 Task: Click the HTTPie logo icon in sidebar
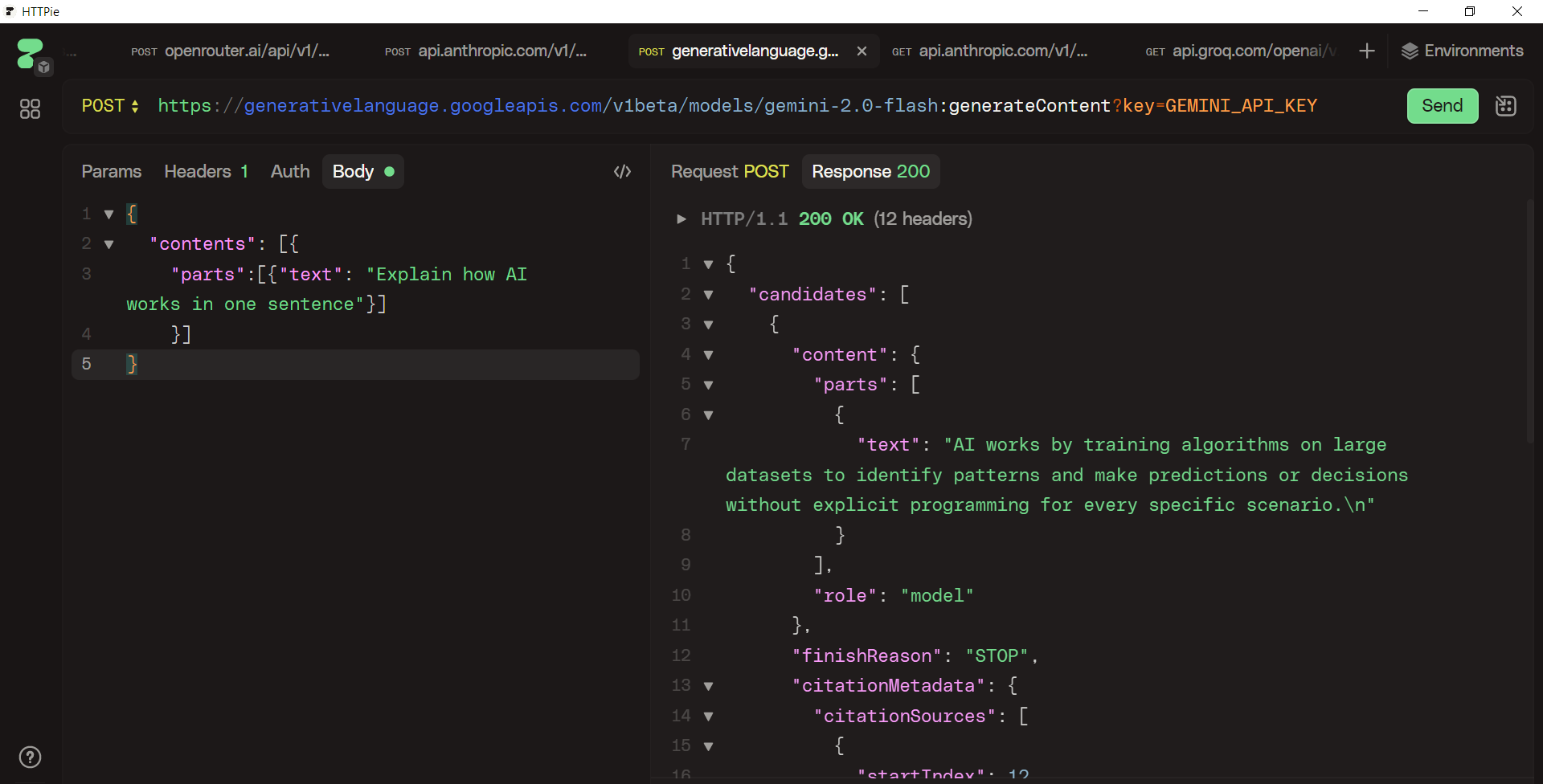pyautogui.click(x=30, y=54)
